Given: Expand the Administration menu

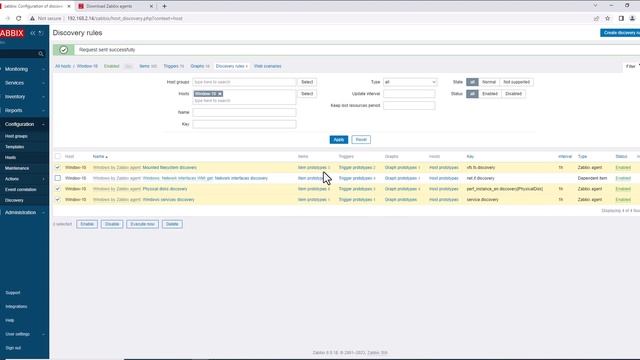Looking at the screenshot, I should click(x=24, y=213).
